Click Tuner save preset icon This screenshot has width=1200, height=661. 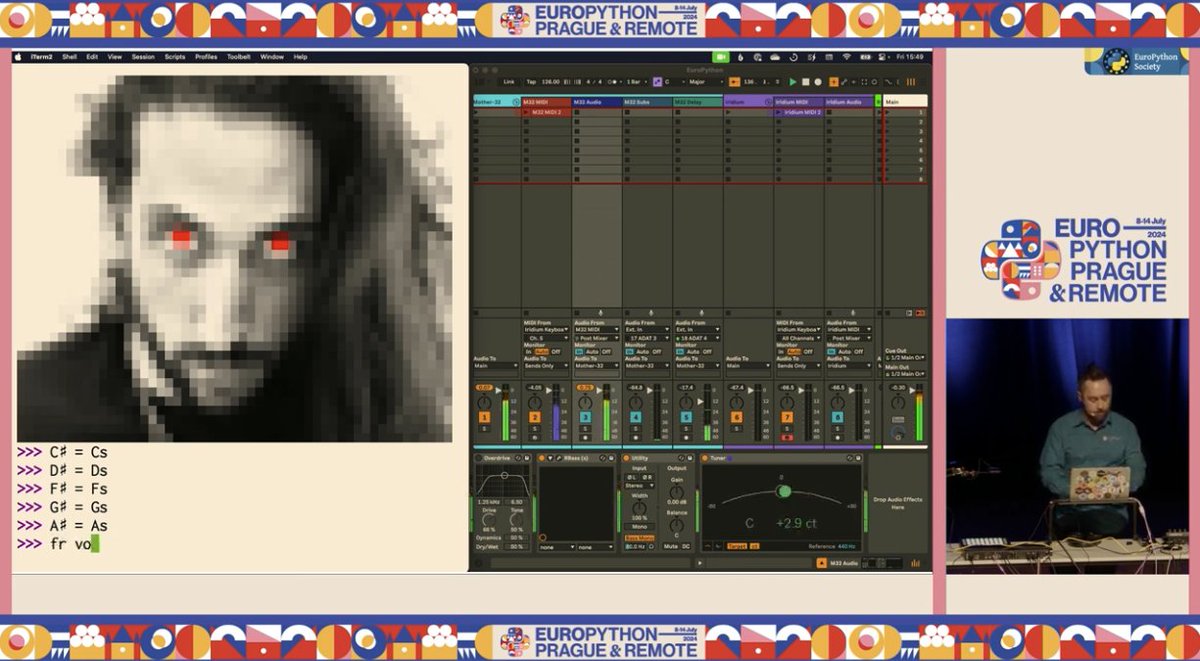click(x=858, y=458)
